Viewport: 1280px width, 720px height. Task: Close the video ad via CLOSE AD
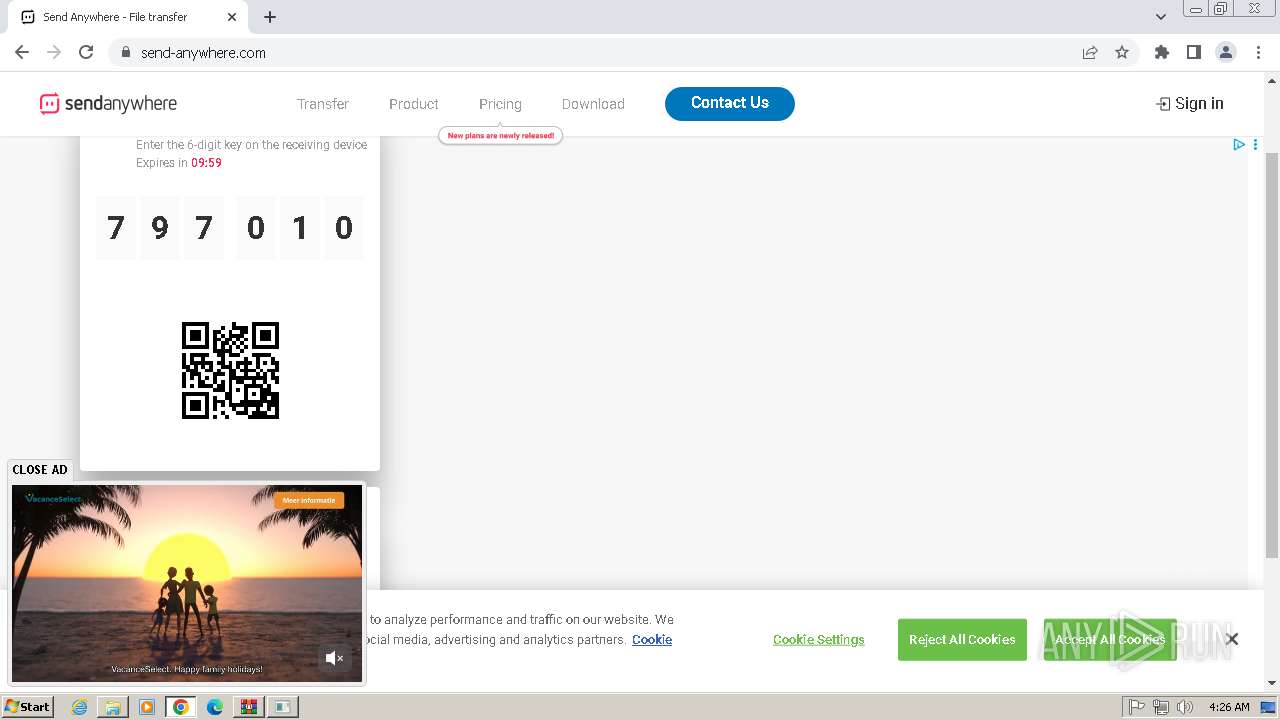pyautogui.click(x=40, y=469)
